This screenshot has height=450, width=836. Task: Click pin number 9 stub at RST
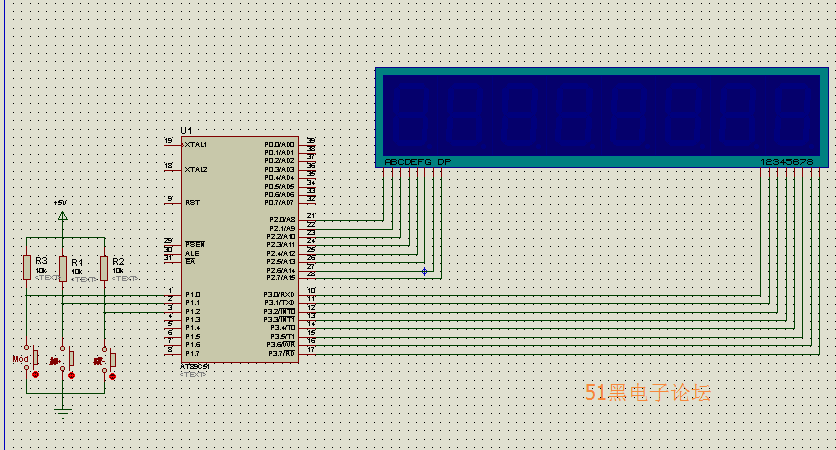pos(173,203)
